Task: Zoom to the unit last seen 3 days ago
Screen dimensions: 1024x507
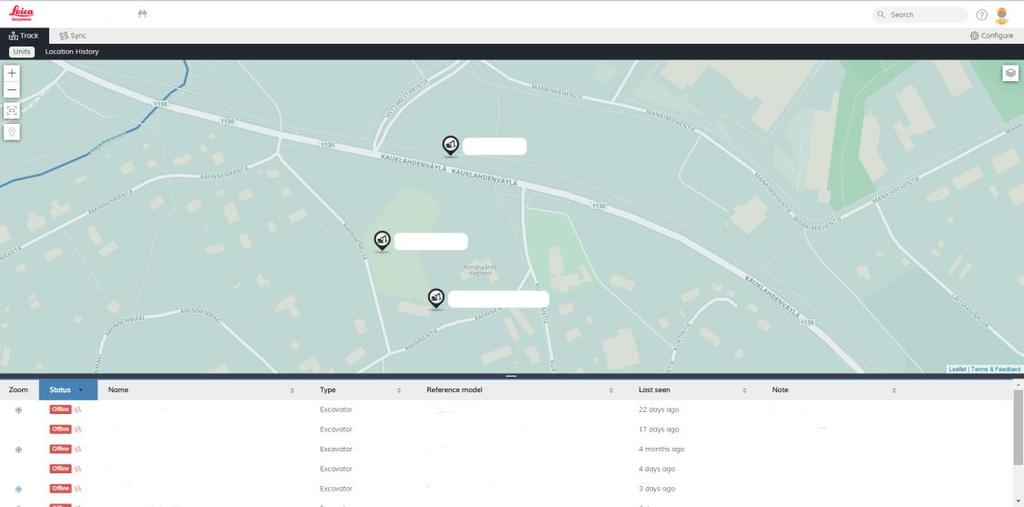Action: [x=18, y=489]
